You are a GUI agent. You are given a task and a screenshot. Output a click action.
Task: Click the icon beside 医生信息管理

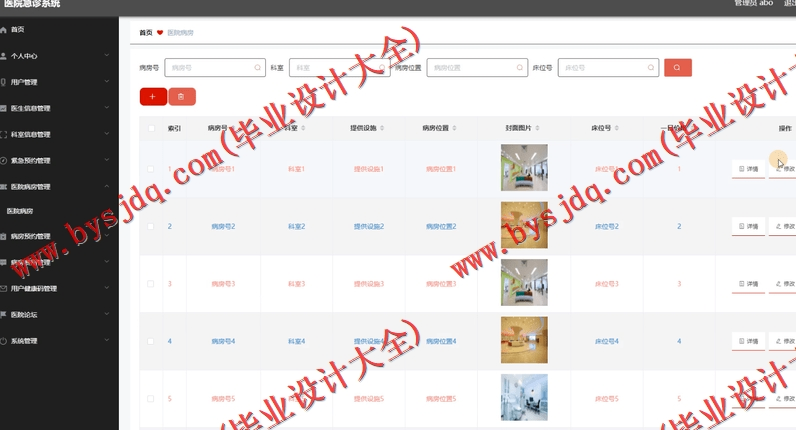pos(4,108)
